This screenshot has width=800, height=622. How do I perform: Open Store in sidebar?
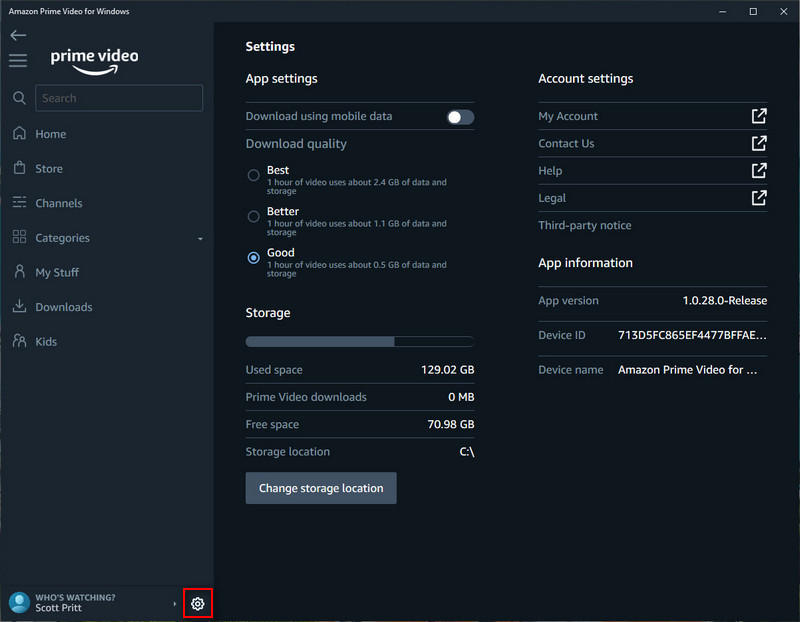[x=49, y=168]
